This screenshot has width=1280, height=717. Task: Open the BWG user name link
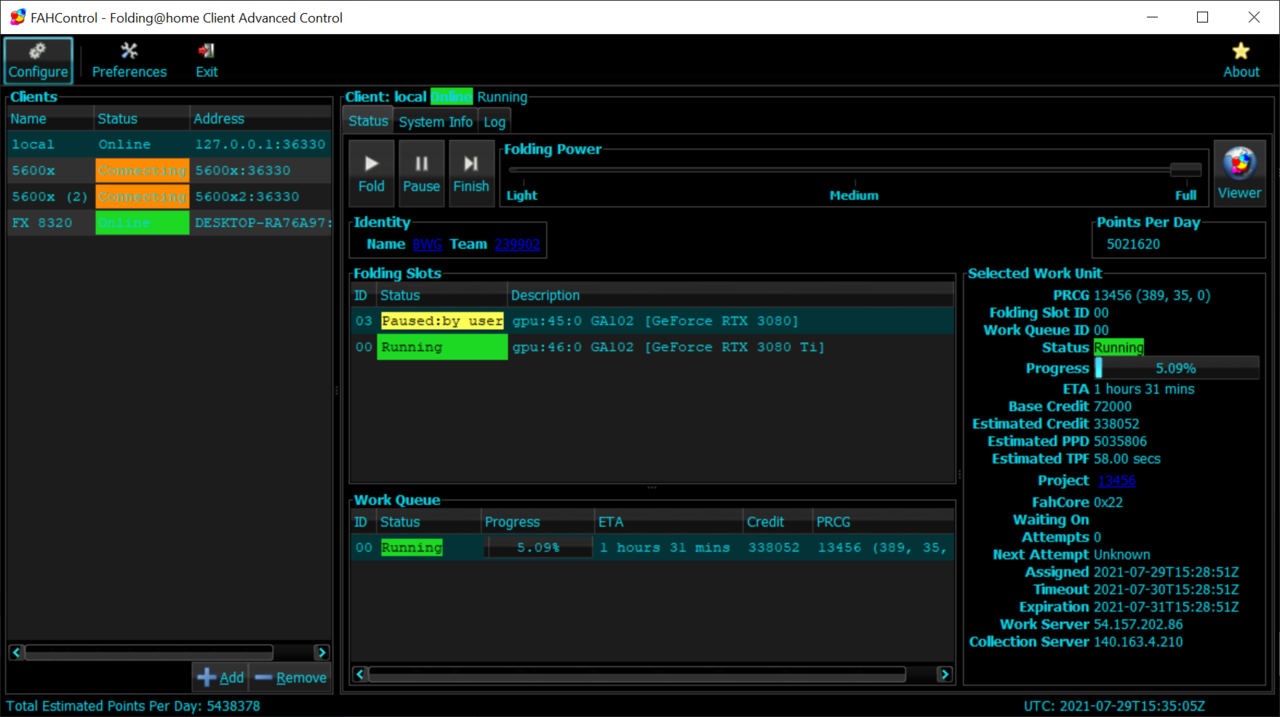427,244
